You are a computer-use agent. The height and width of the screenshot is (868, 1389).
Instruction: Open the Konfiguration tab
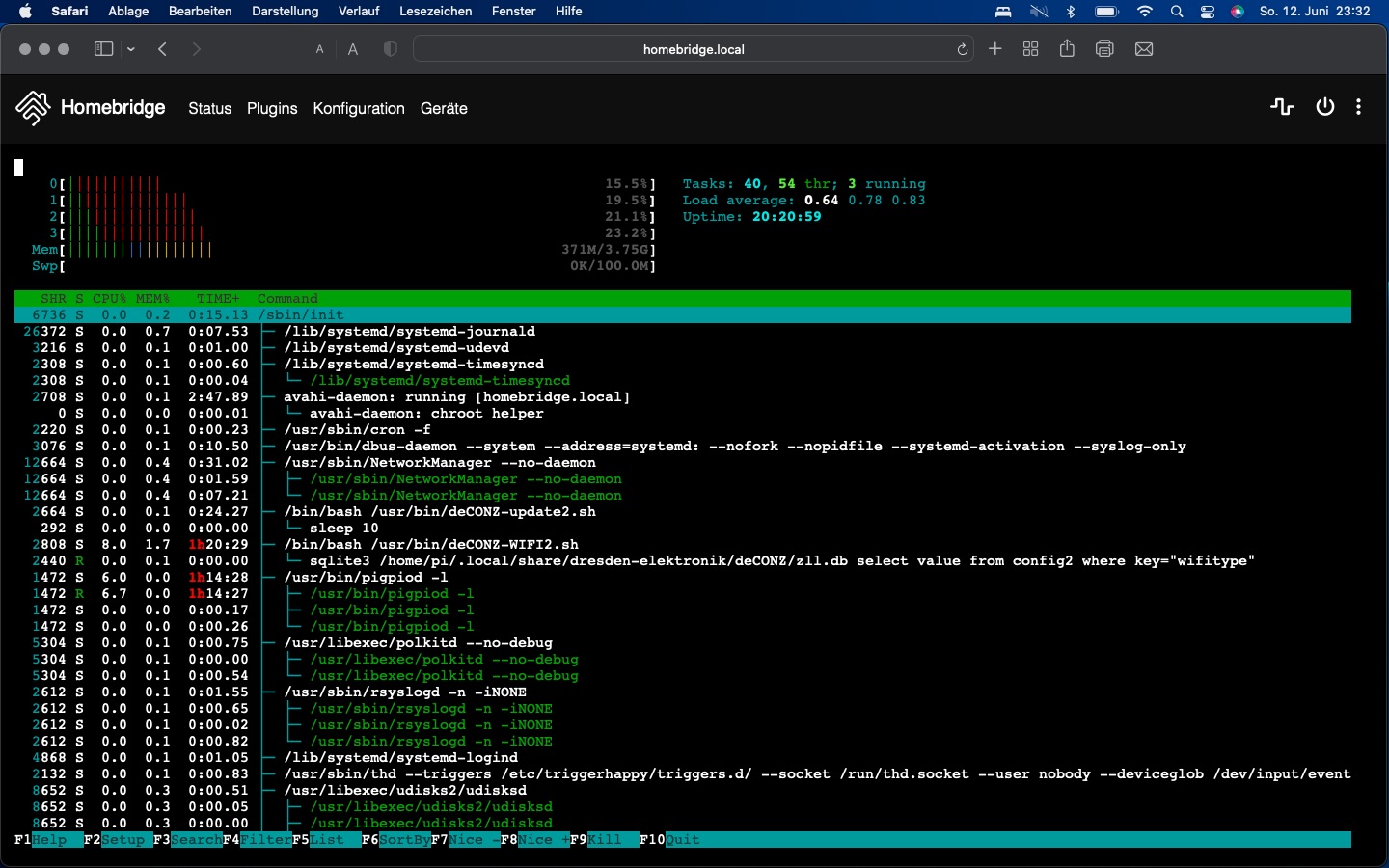(x=359, y=108)
